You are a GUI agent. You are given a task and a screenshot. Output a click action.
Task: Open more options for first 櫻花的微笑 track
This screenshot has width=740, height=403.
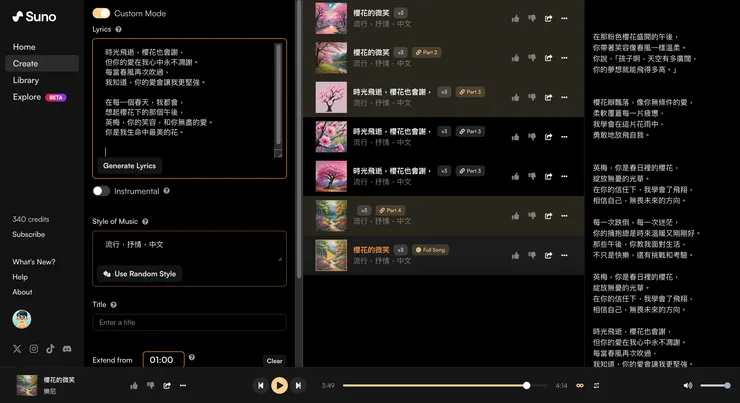click(x=564, y=18)
